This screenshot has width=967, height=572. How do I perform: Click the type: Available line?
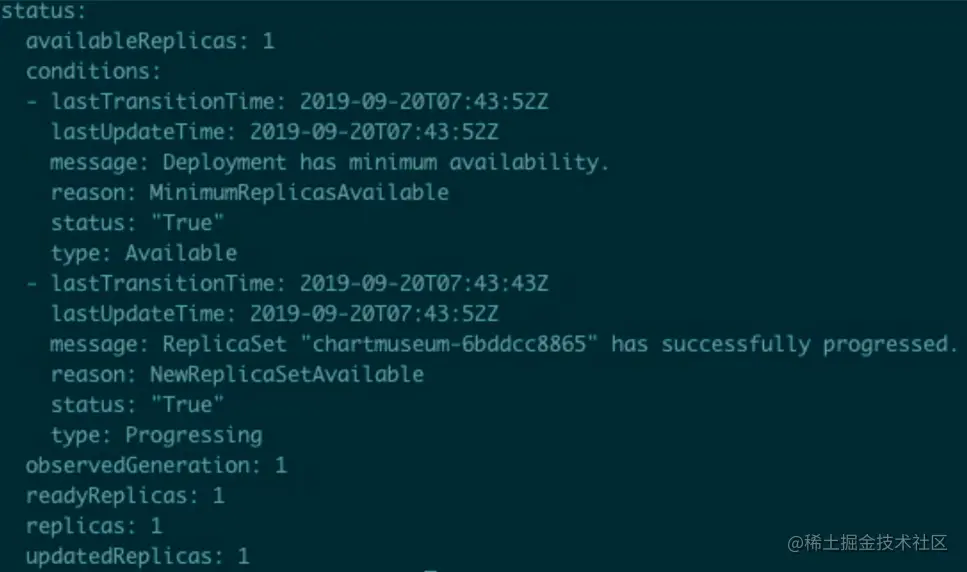tap(144, 253)
